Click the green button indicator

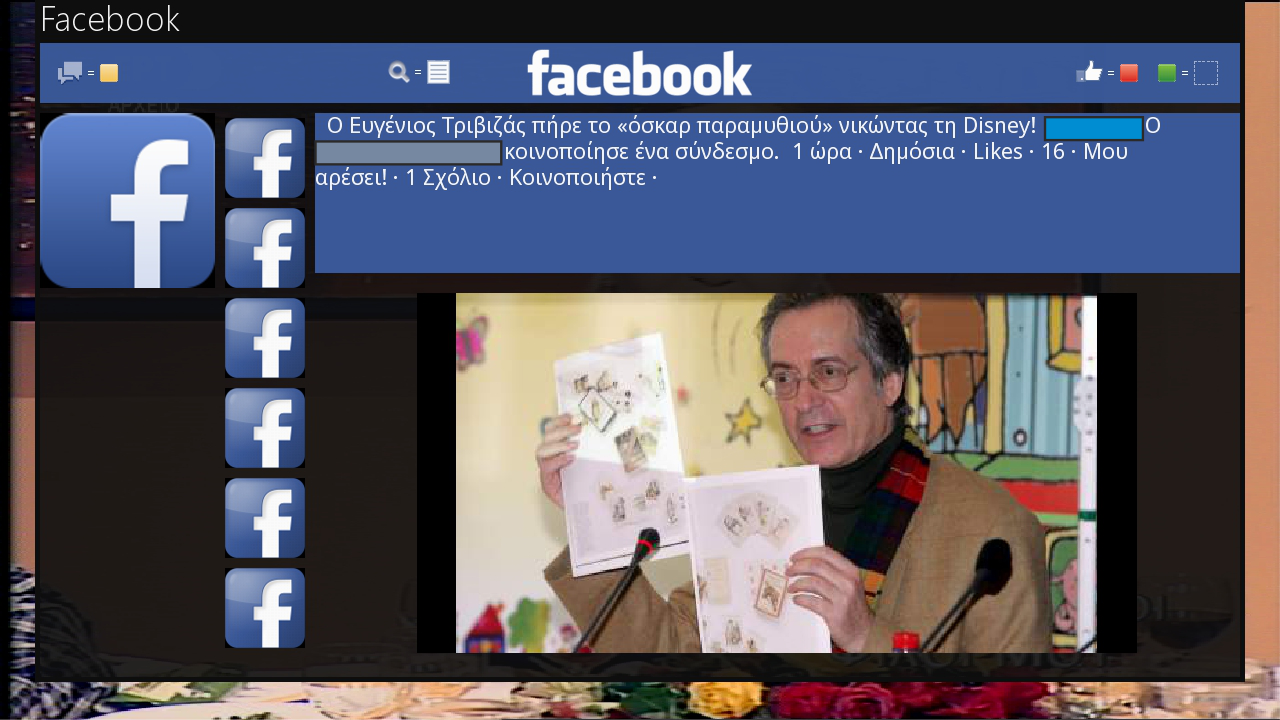(1166, 73)
